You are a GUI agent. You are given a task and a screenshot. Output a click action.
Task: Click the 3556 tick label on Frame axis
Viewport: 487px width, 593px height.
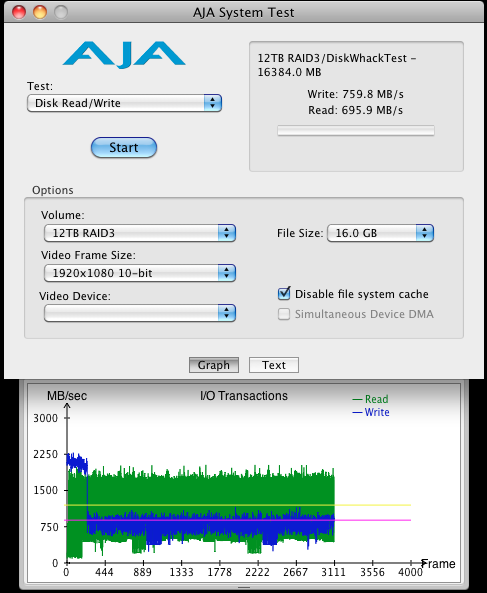372,573
